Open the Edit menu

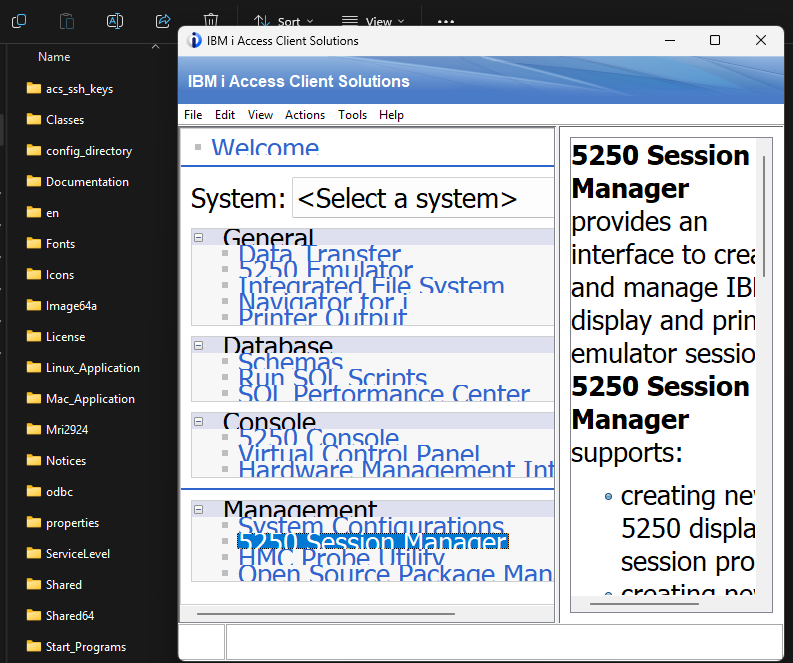(225, 115)
